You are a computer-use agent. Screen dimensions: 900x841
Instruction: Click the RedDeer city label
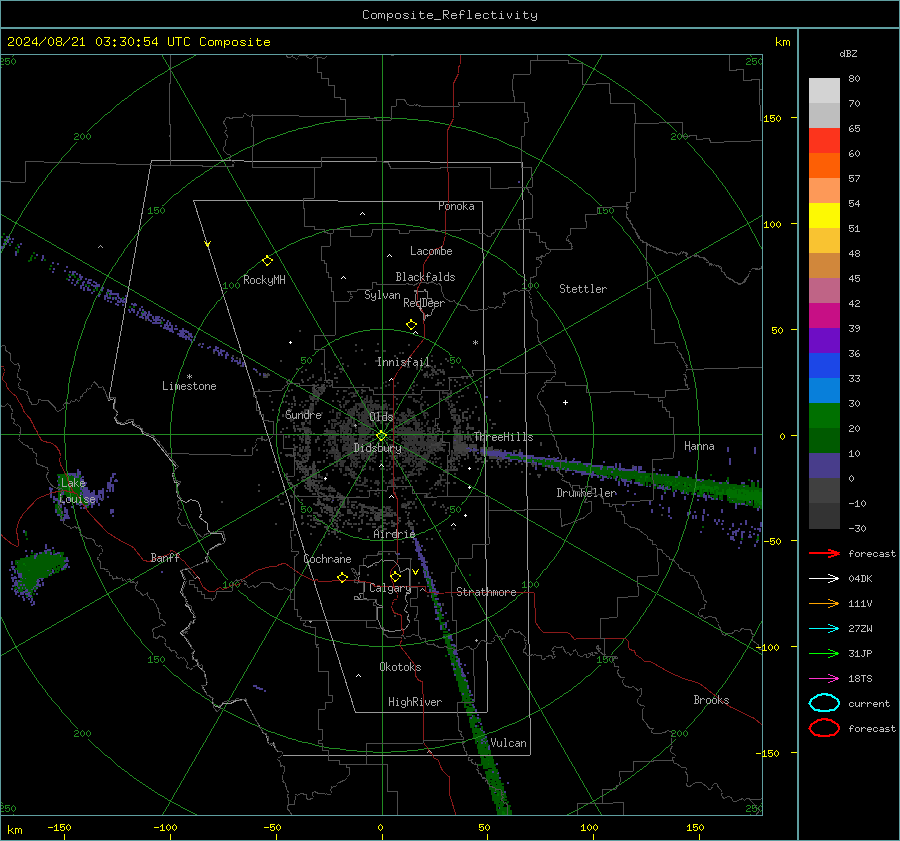424,303
